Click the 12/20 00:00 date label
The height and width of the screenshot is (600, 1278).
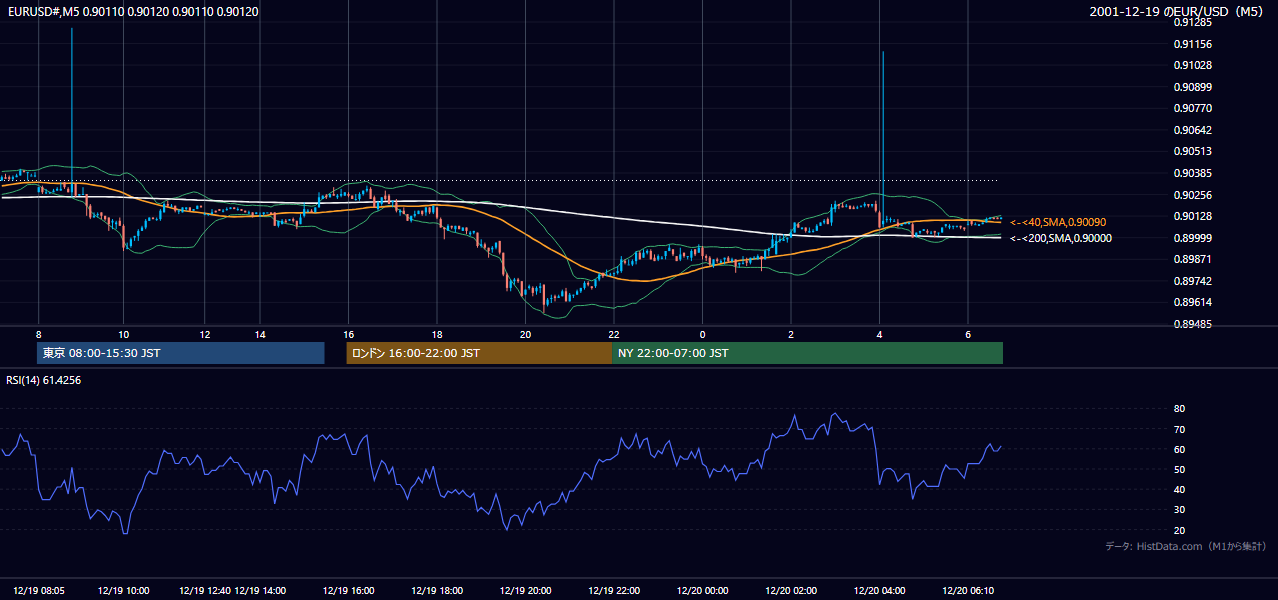[x=702, y=591]
